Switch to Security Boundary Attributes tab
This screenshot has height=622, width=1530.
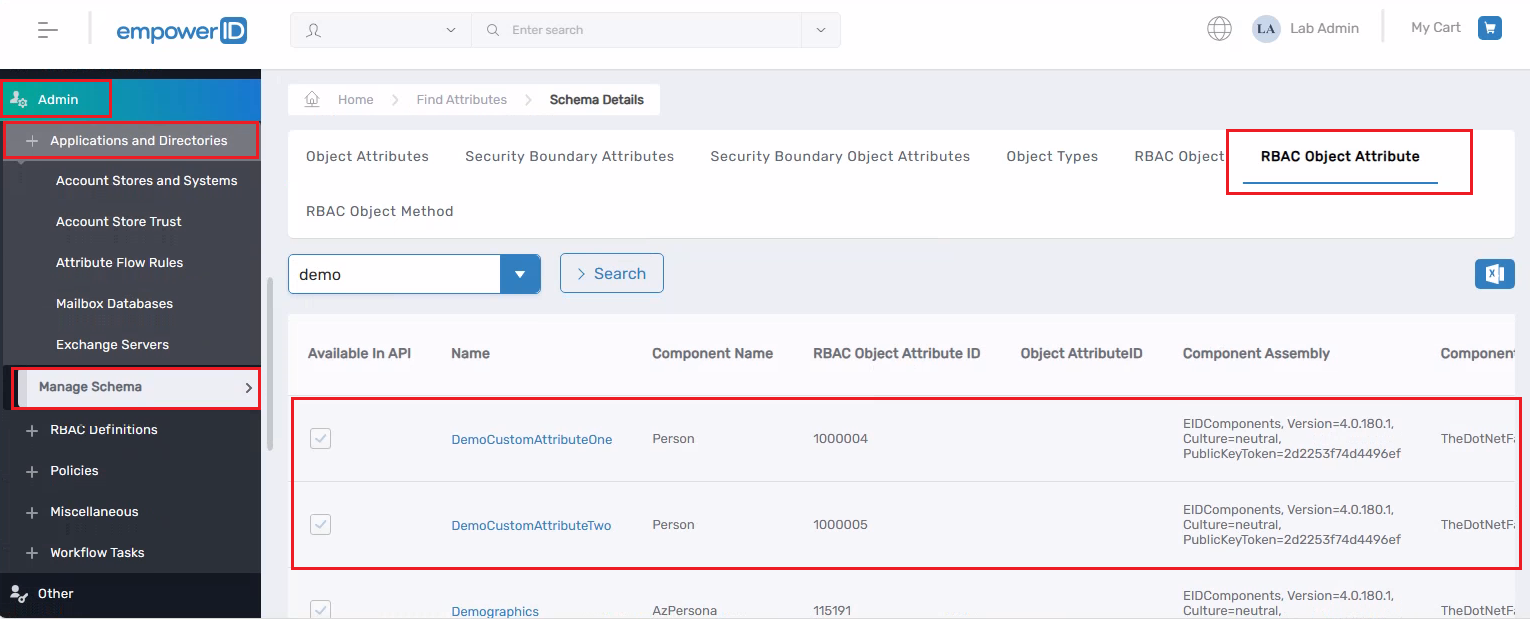569,156
